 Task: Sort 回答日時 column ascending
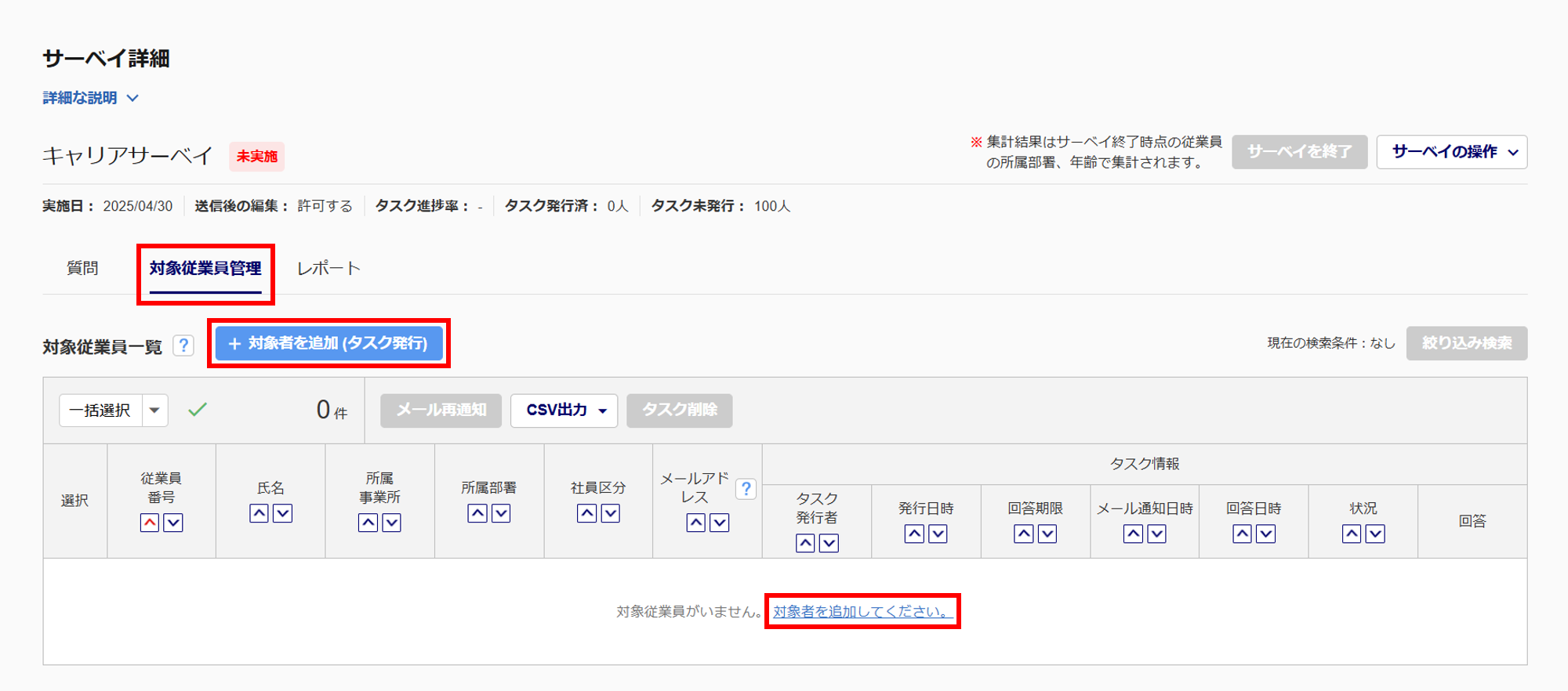coord(1242,534)
